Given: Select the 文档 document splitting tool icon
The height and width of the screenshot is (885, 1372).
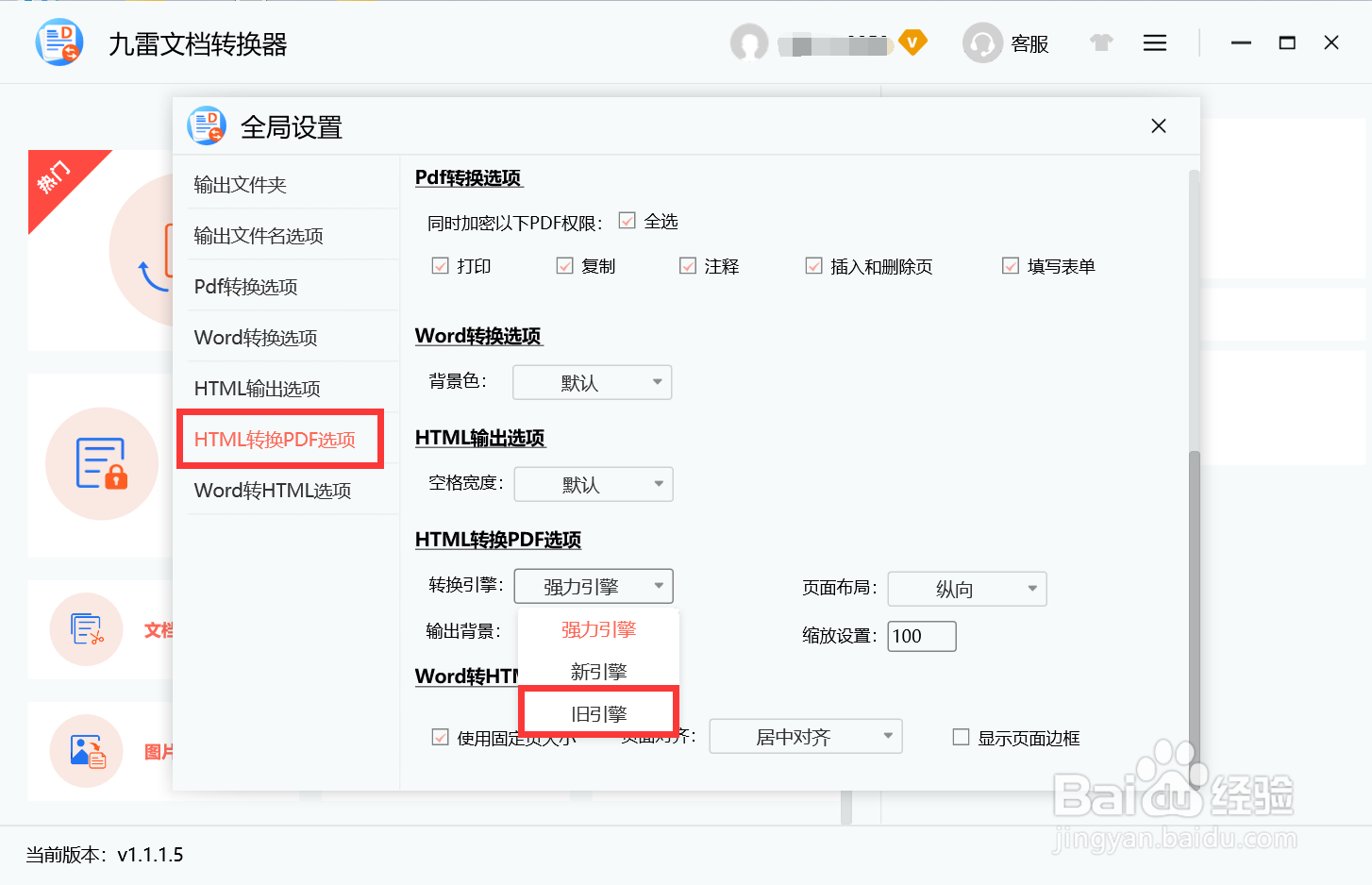Looking at the screenshot, I should pyautogui.click(x=86, y=629).
